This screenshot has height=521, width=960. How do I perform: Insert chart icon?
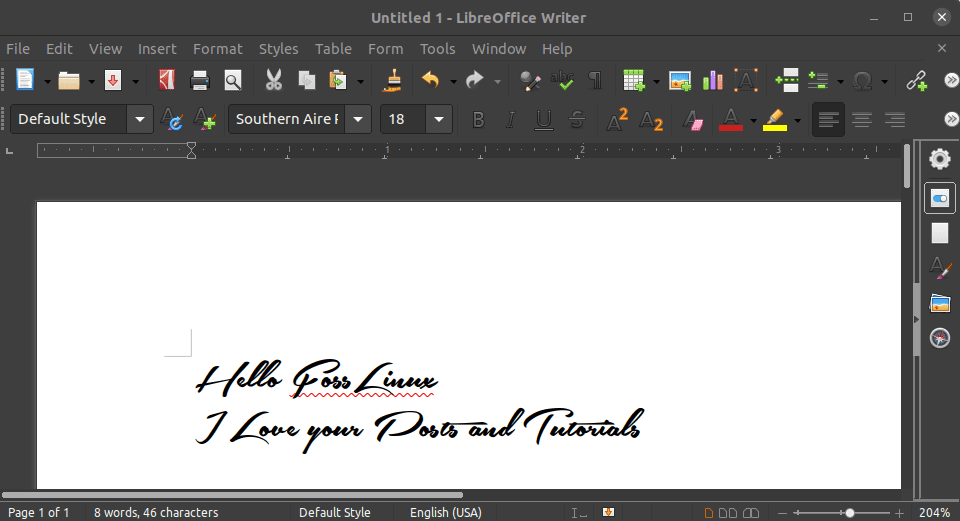[x=713, y=80]
